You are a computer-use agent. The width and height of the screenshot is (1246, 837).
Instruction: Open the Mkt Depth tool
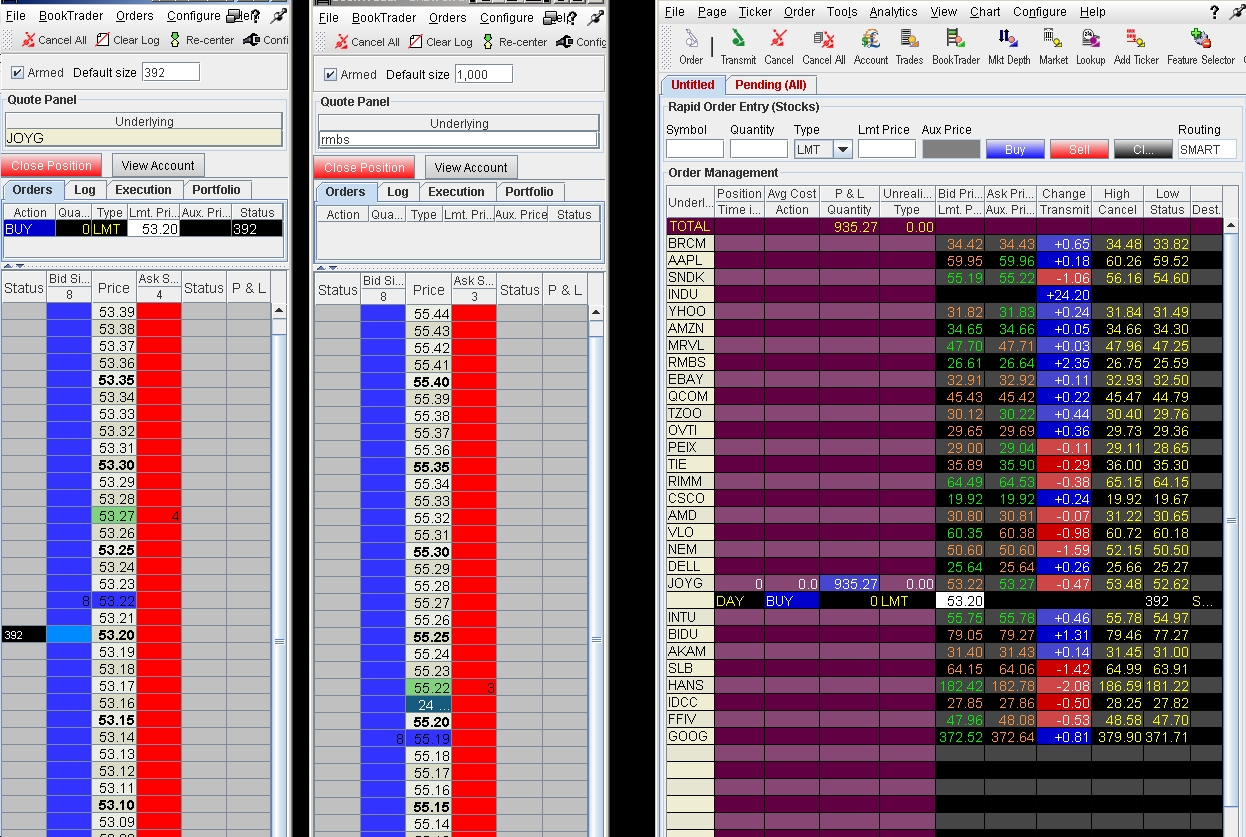[x=1008, y=45]
